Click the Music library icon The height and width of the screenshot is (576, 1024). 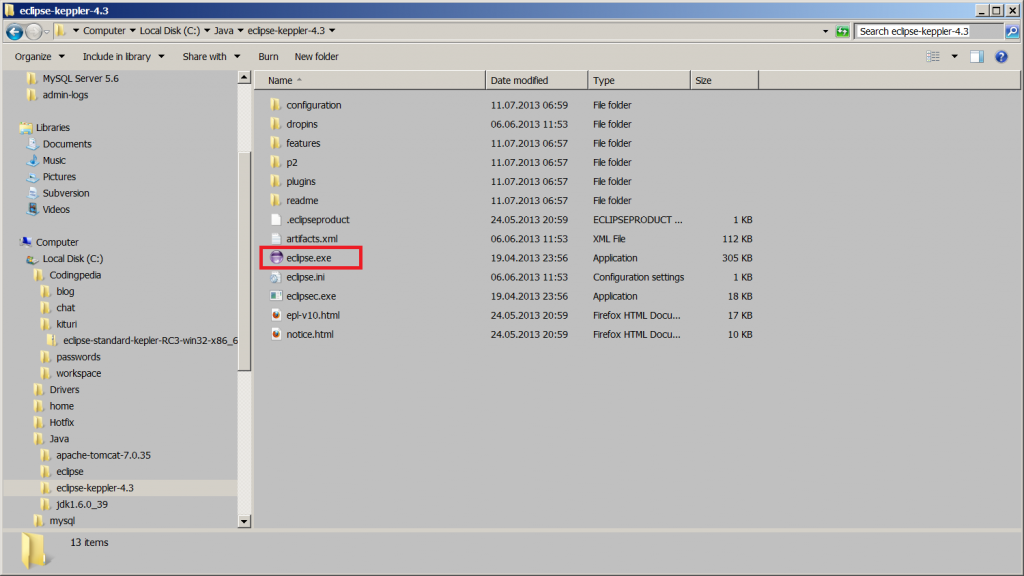coord(33,160)
